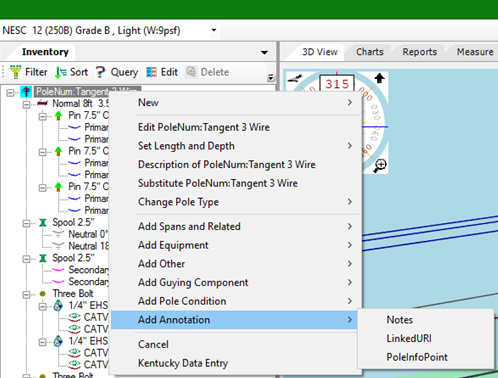
Task: Open the NESC load case dropdown
Action: tap(214, 30)
